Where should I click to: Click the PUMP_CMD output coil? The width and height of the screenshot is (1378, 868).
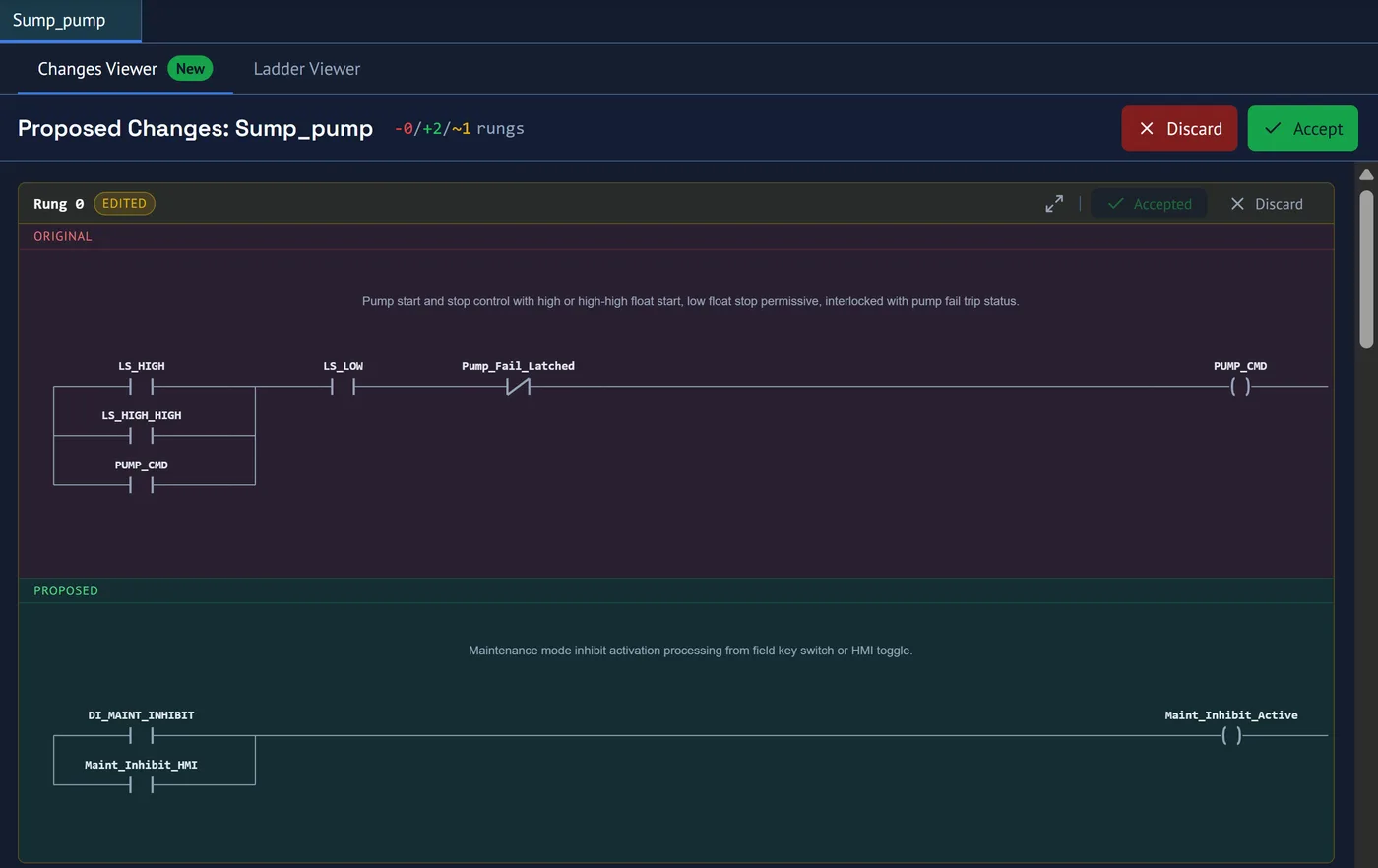point(1240,387)
